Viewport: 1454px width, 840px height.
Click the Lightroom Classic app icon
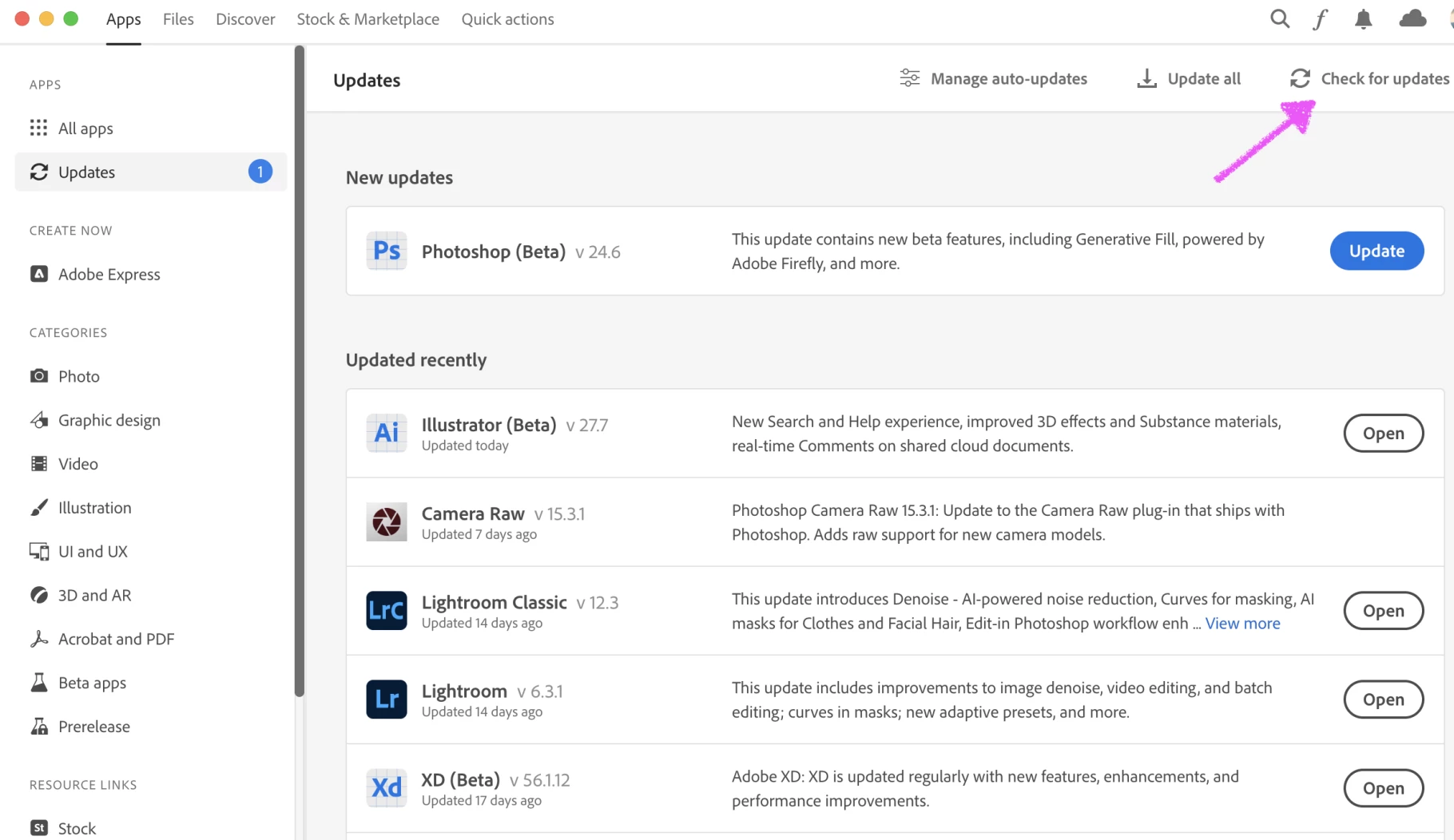point(387,610)
